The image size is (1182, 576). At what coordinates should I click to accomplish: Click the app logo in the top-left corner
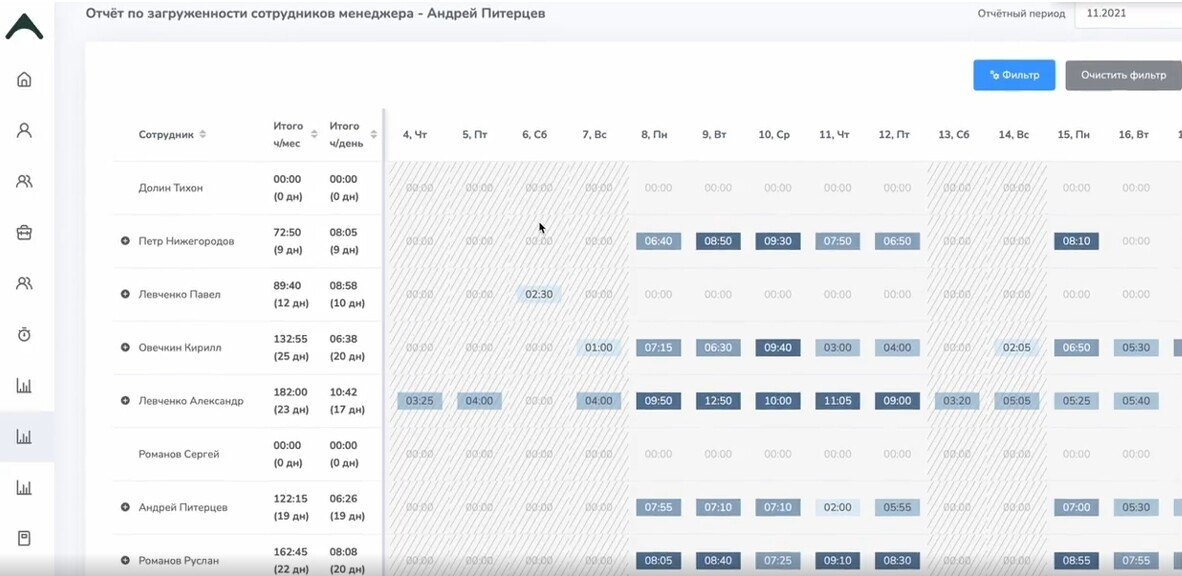(x=24, y=27)
